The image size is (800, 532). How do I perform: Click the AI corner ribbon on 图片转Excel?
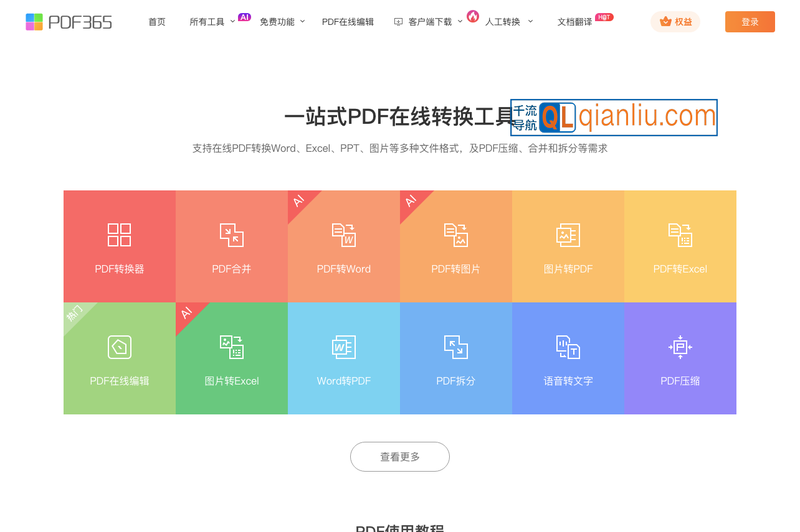click(187, 314)
